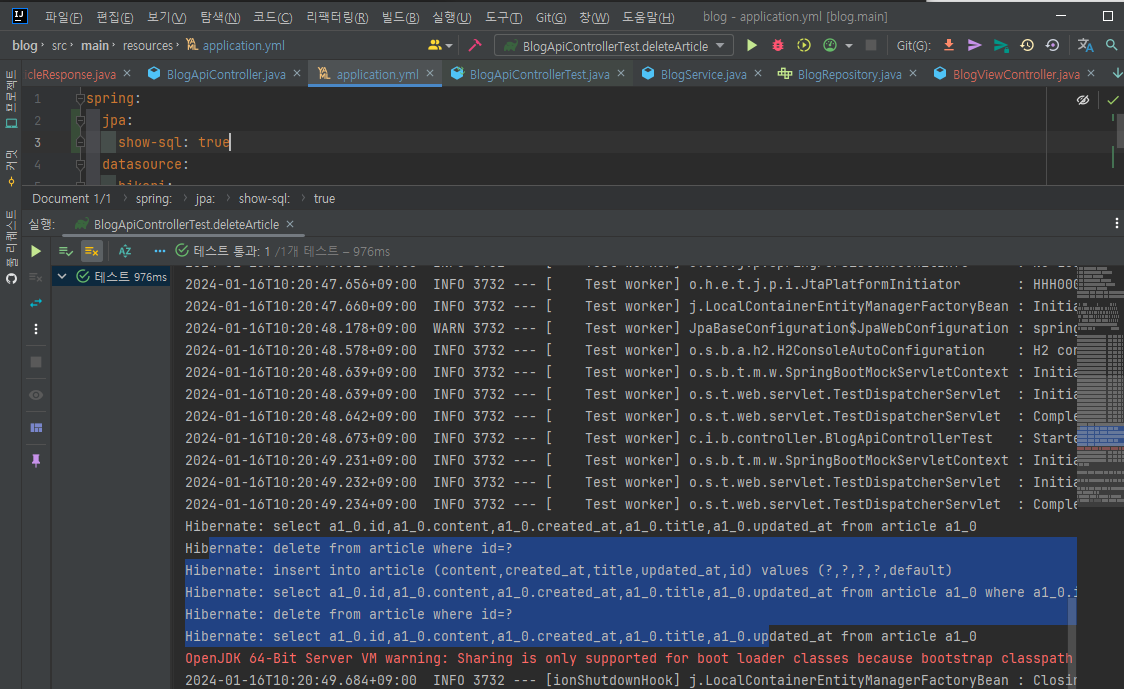Image resolution: width=1124 pixels, height=689 pixels.
Task: Collapse the spring: fold marker
Action: pyautogui.click(x=80, y=99)
